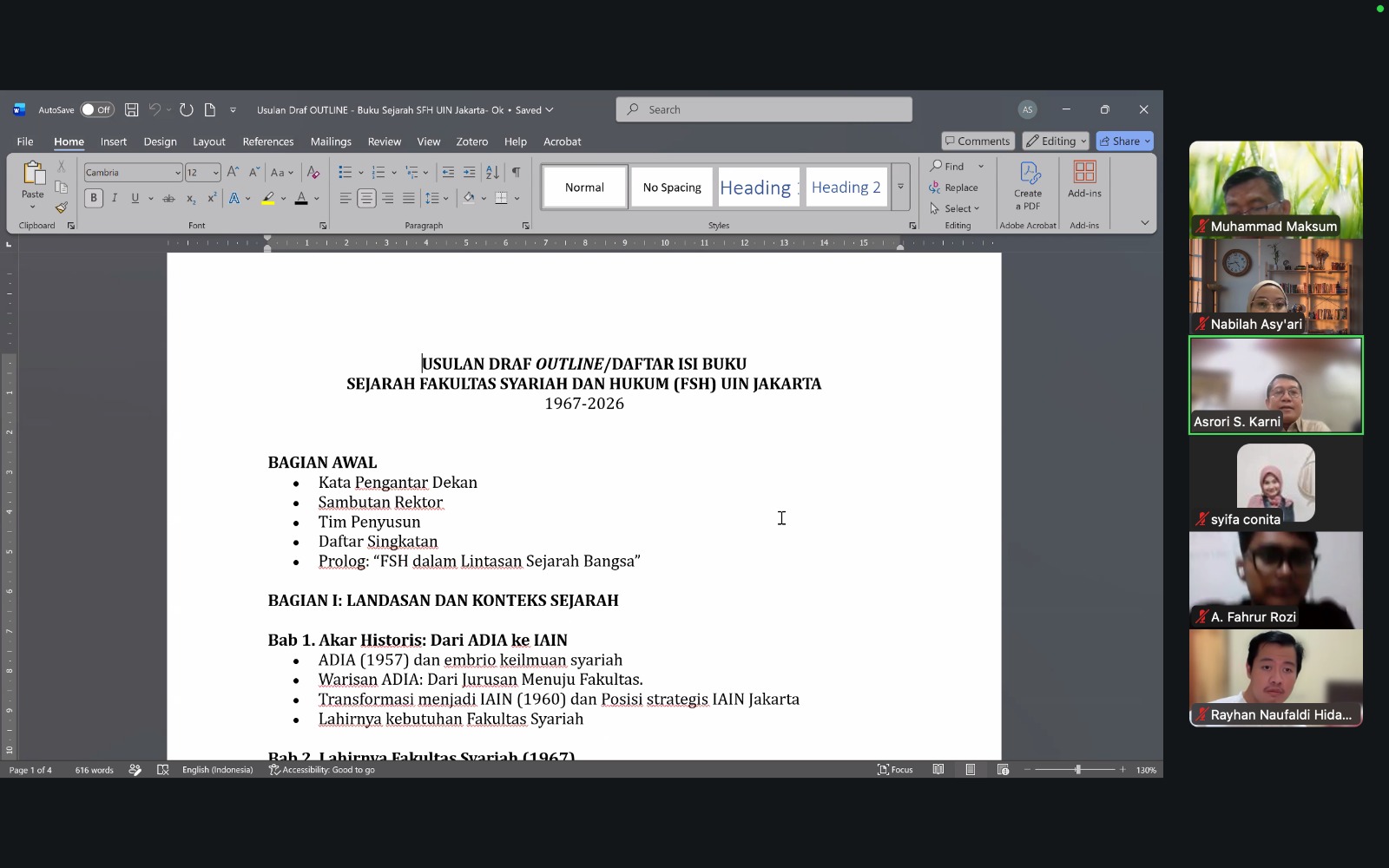
Task: Click the Copy icon
Action: point(61,187)
